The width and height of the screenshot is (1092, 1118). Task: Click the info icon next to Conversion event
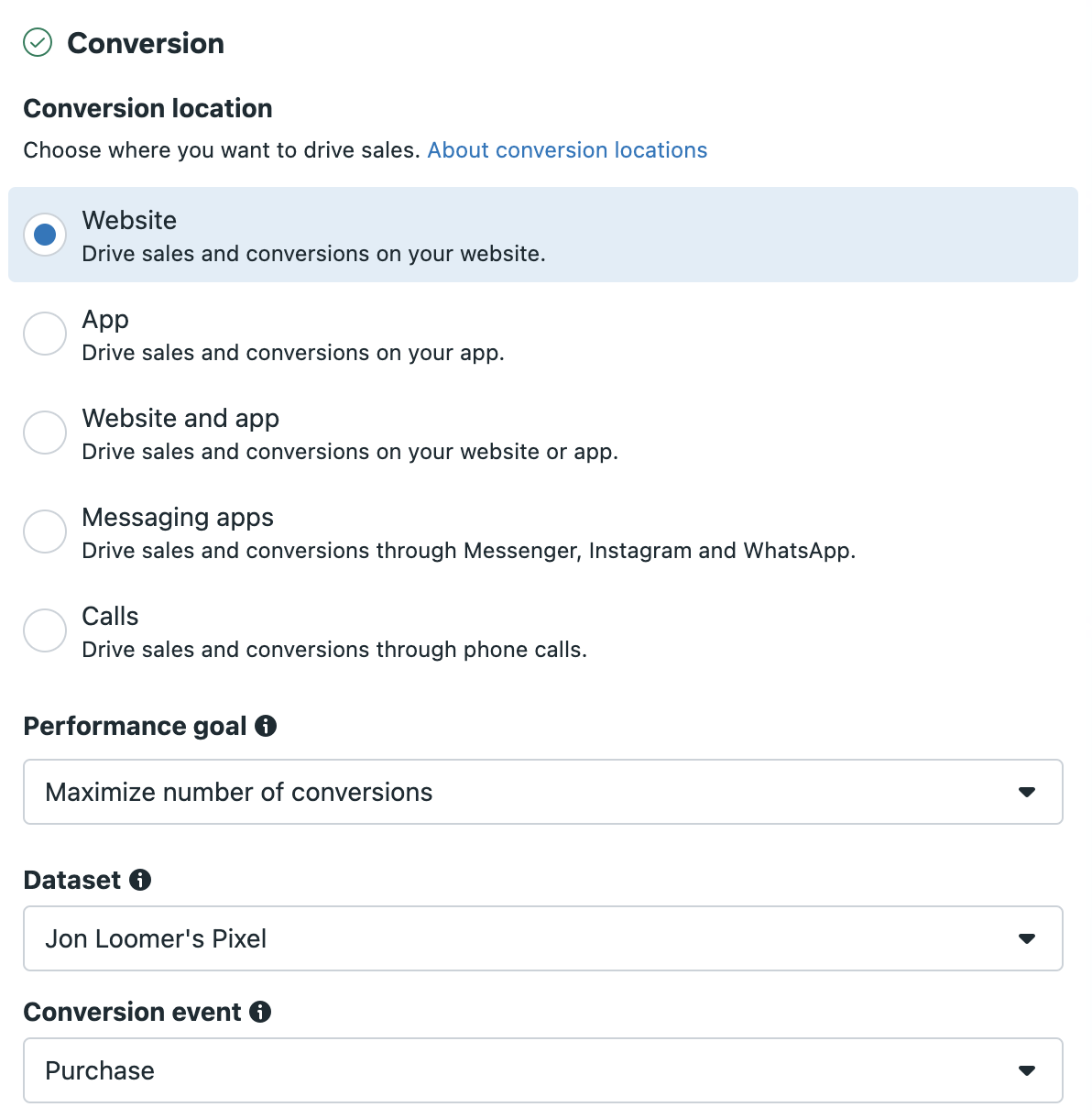(260, 1012)
